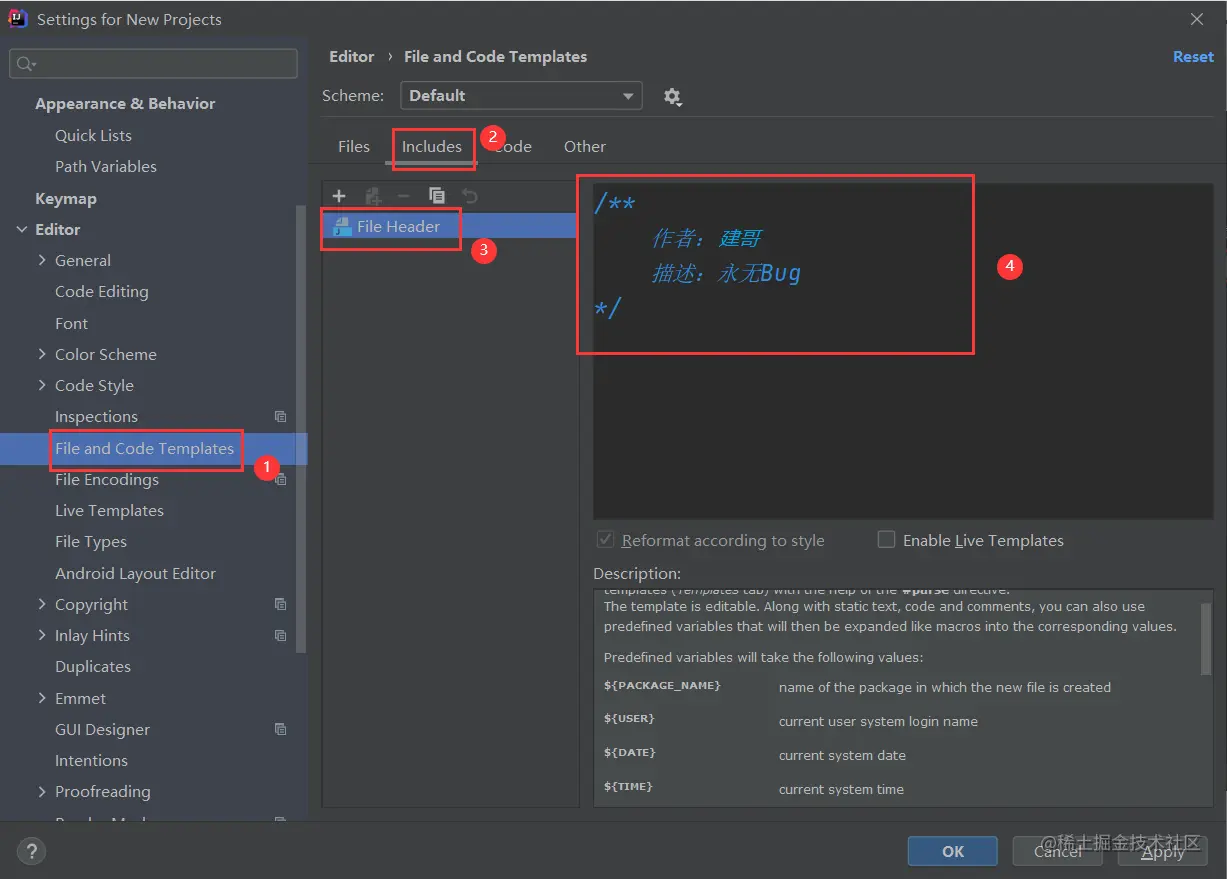Viewport: 1227px width, 879px height.
Task: Click the ${USER} variable text
Action: pyautogui.click(x=629, y=719)
